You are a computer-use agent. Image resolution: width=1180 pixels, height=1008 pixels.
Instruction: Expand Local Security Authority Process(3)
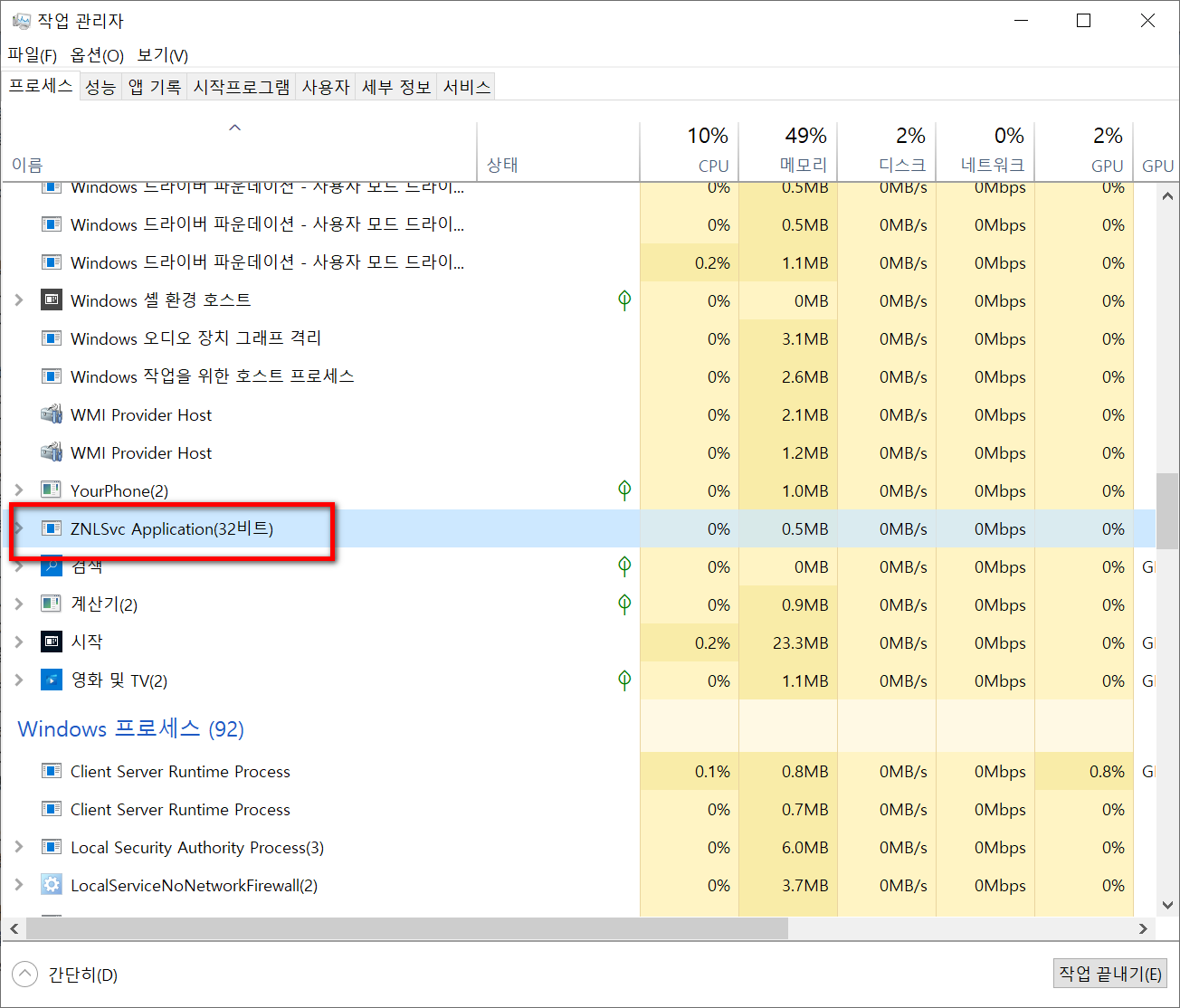(x=19, y=847)
